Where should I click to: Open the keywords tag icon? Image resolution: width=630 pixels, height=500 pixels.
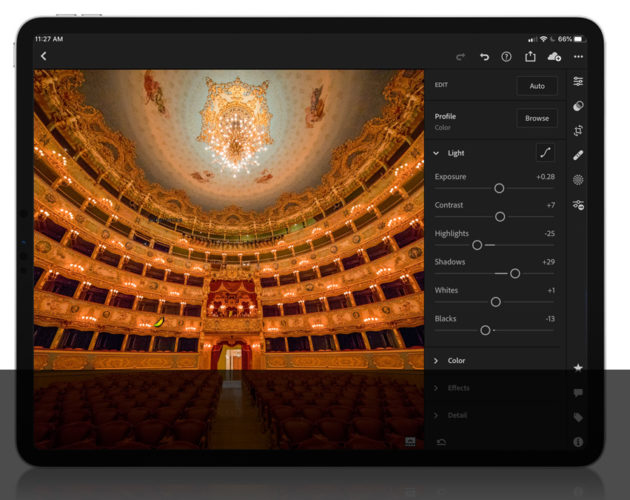coord(578,417)
